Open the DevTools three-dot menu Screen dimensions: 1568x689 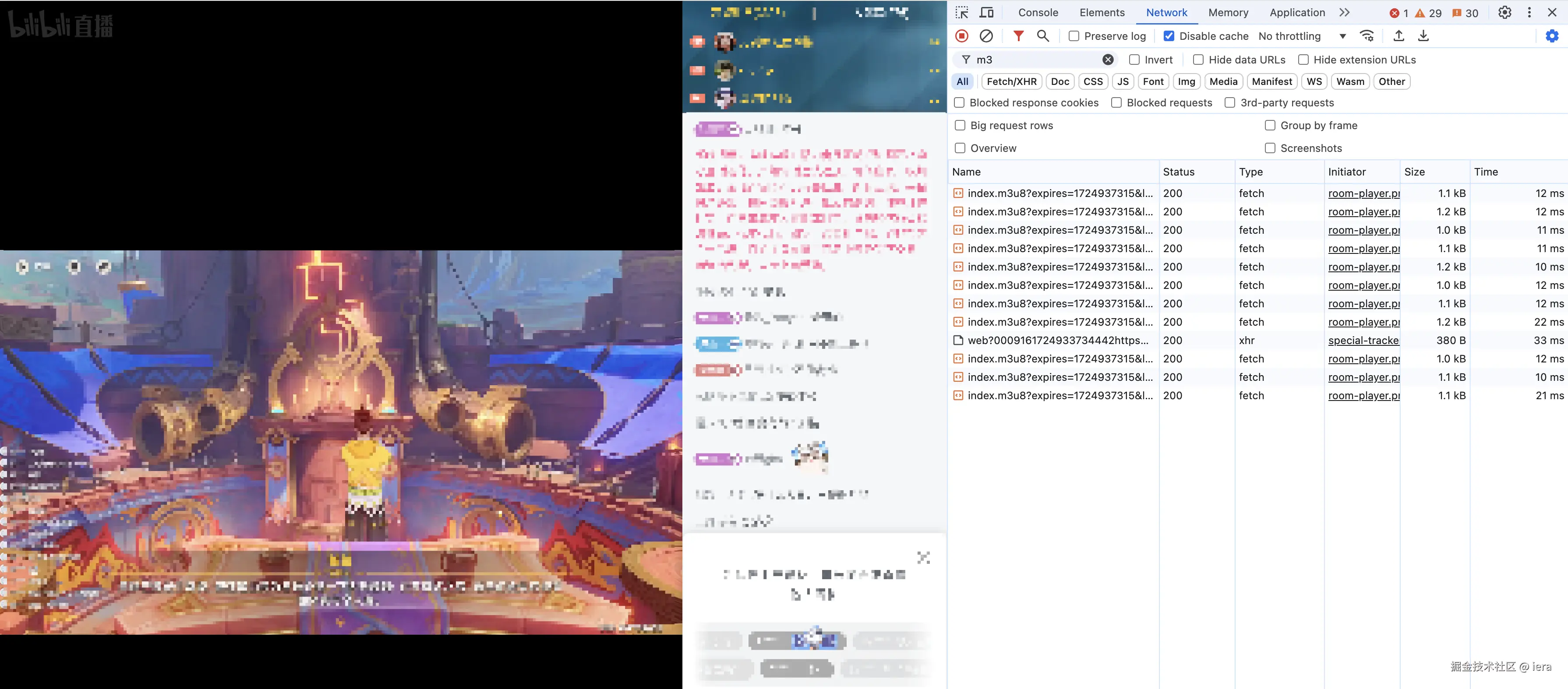point(1529,13)
